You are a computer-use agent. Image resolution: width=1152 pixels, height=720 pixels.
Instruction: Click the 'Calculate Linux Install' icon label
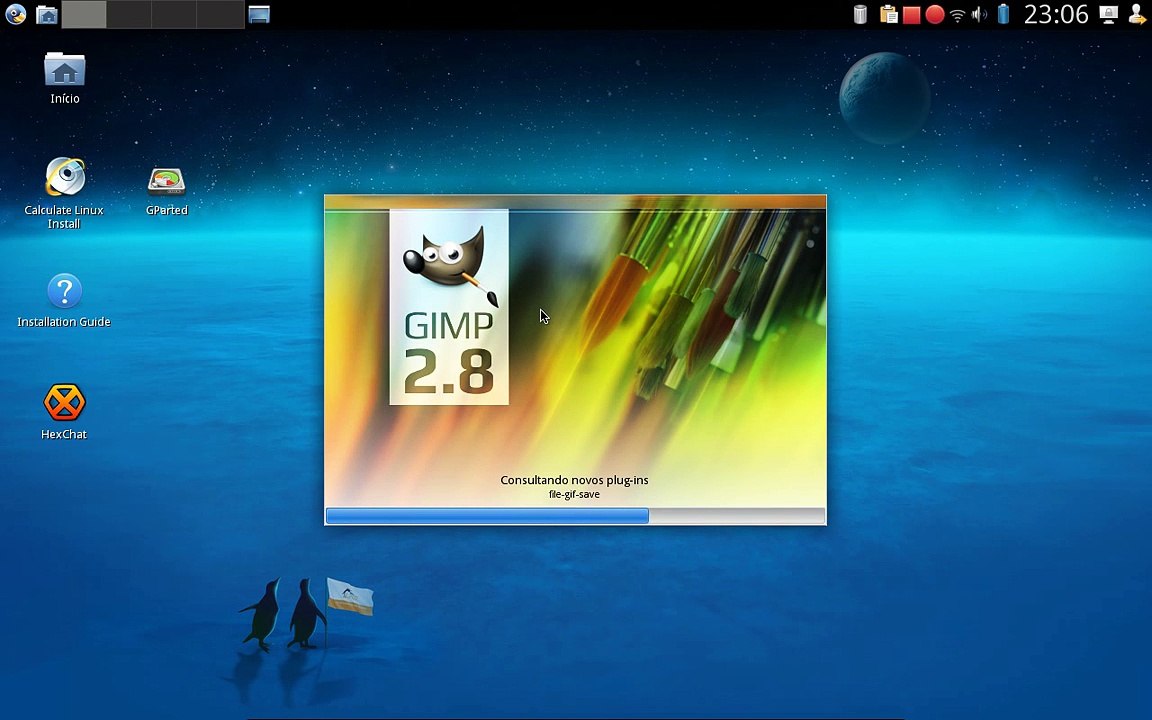[x=64, y=217]
